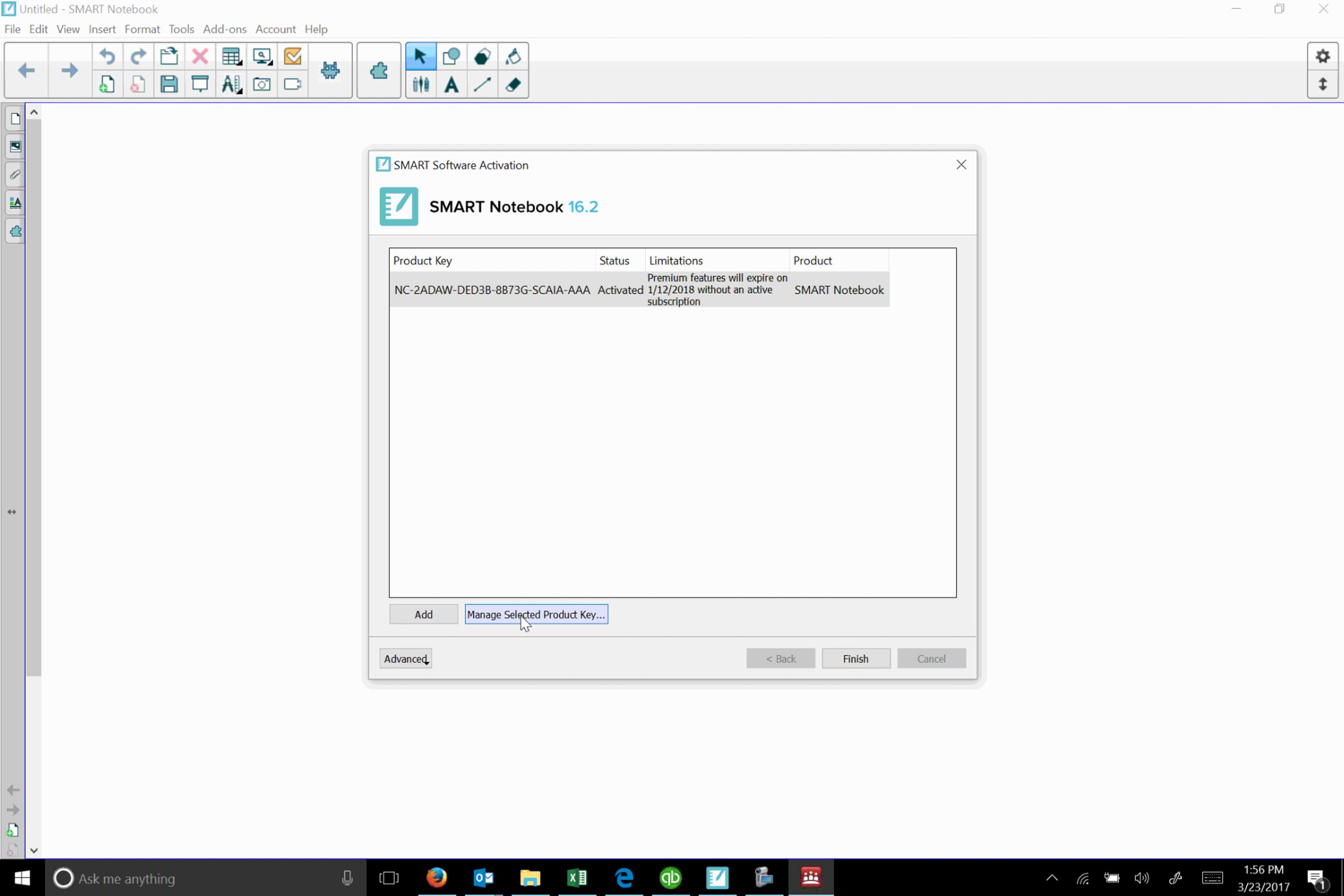Select the Shapes tool
The height and width of the screenshot is (896, 1344).
pos(451,56)
